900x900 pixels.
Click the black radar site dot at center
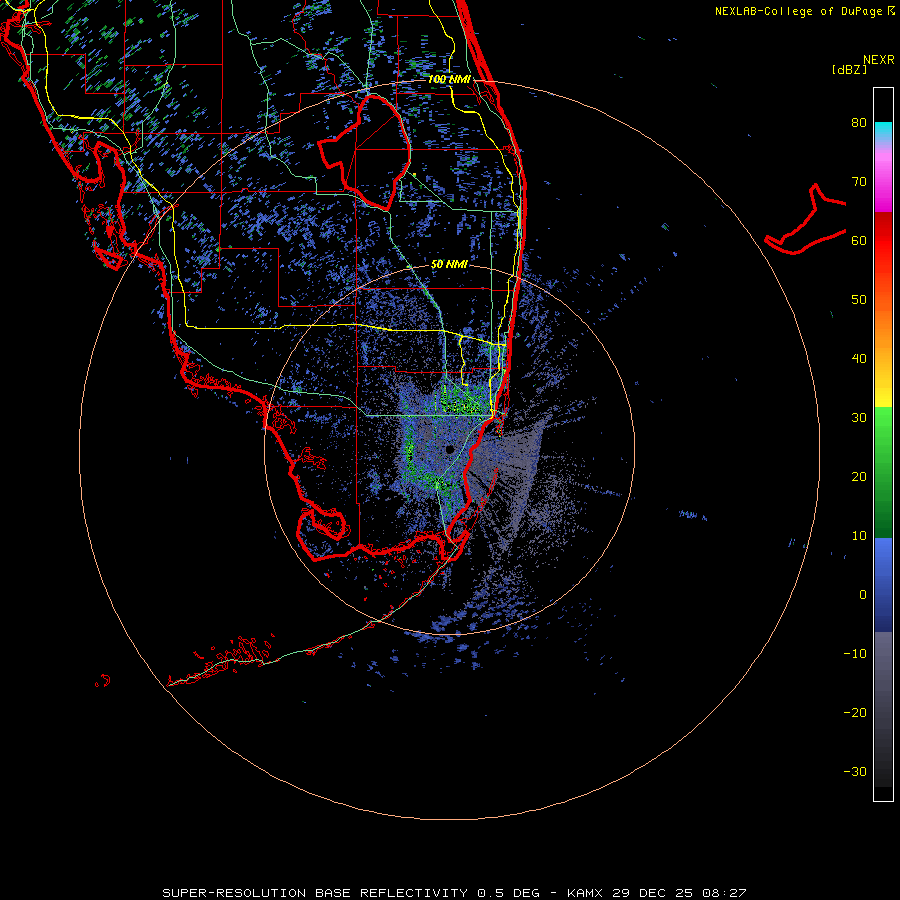coord(449,449)
